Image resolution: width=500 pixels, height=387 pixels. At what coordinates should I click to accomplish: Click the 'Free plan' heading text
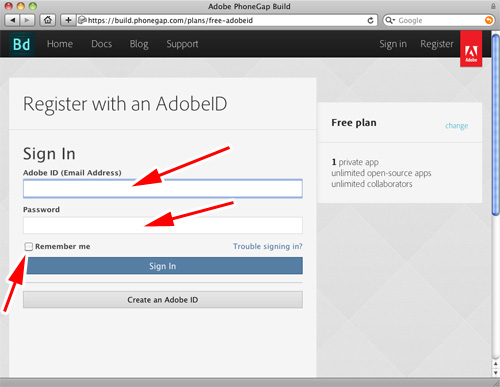354,123
